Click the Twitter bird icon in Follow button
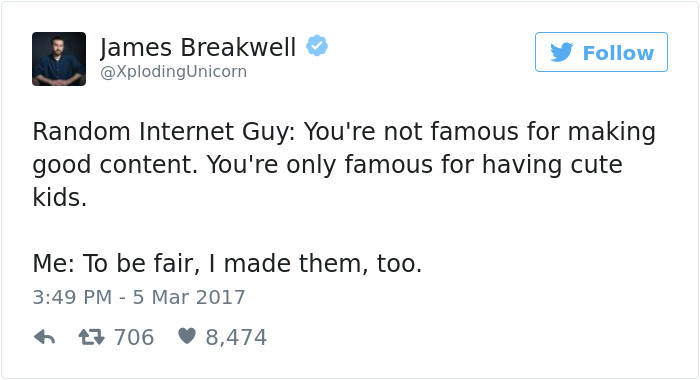 562,52
